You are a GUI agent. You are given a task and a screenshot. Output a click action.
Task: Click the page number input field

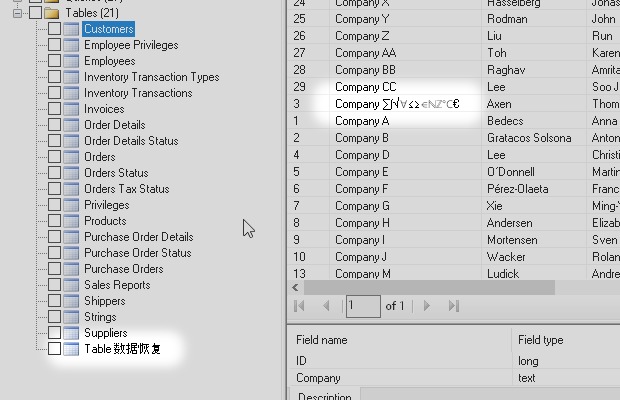[363, 306]
